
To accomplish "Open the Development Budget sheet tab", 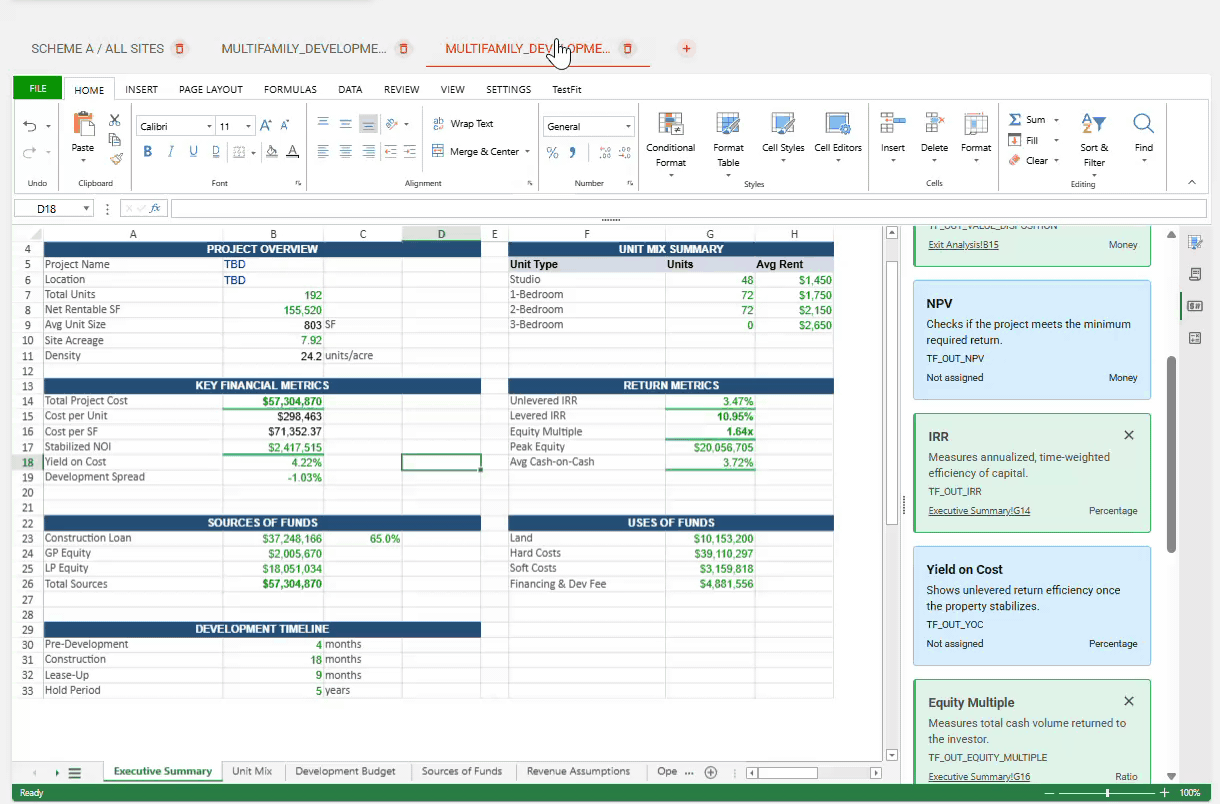I will click(x=346, y=771).
